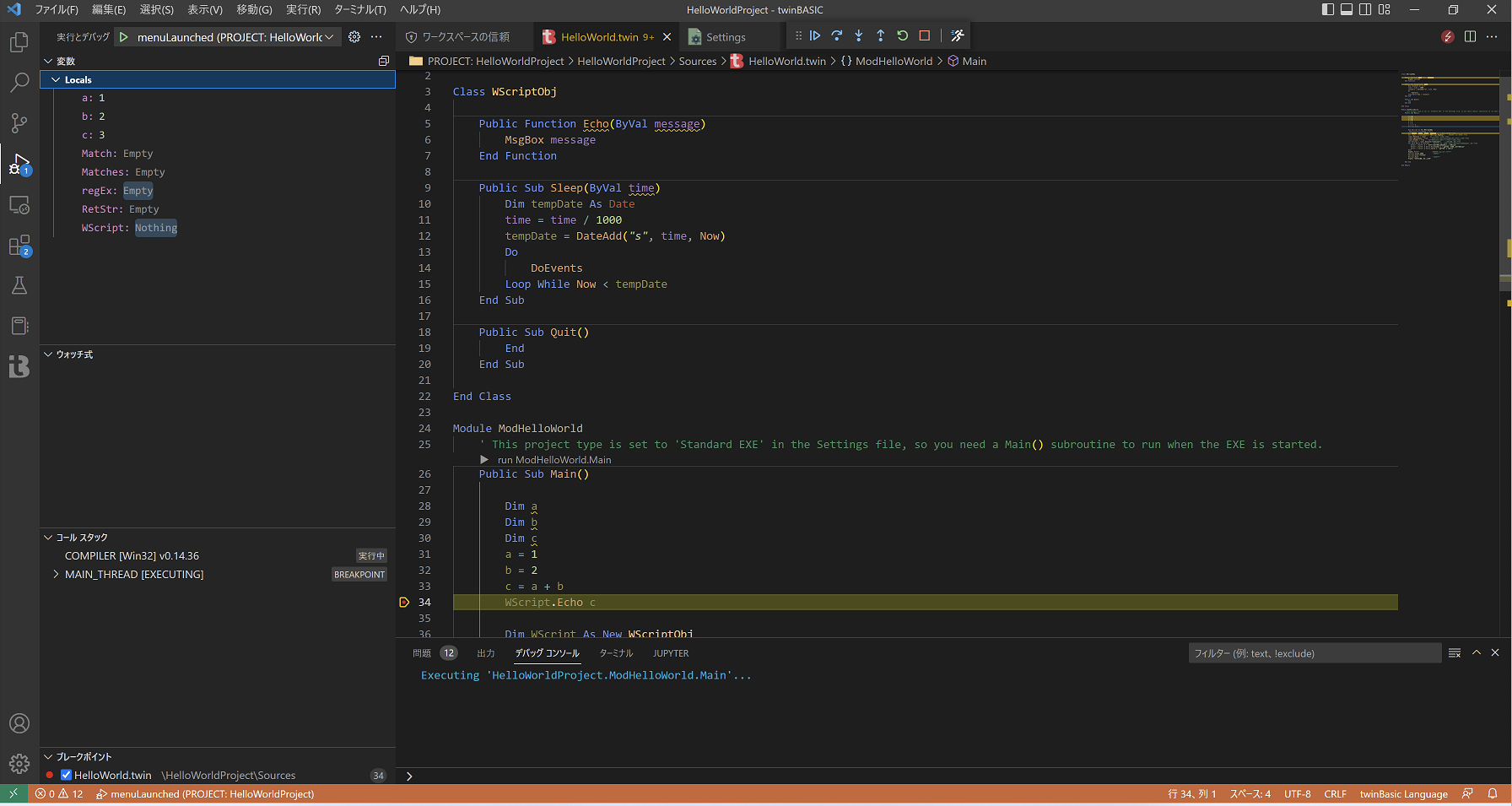The height and width of the screenshot is (806, 1512).
Task: Toggle the breakpoint marker on line 34
Action: [x=404, y=602]
